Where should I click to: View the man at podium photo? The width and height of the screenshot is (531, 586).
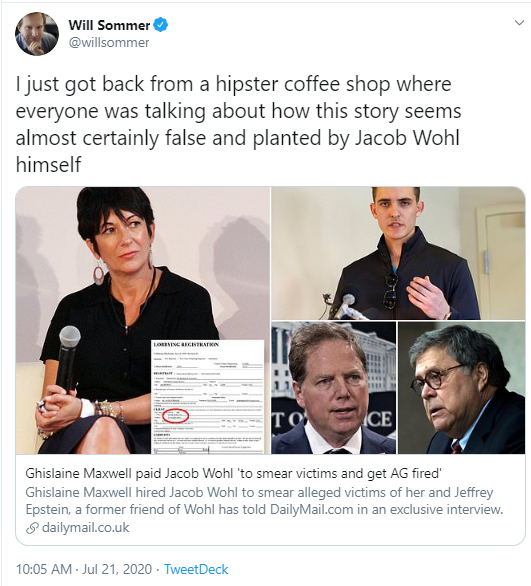398,253
